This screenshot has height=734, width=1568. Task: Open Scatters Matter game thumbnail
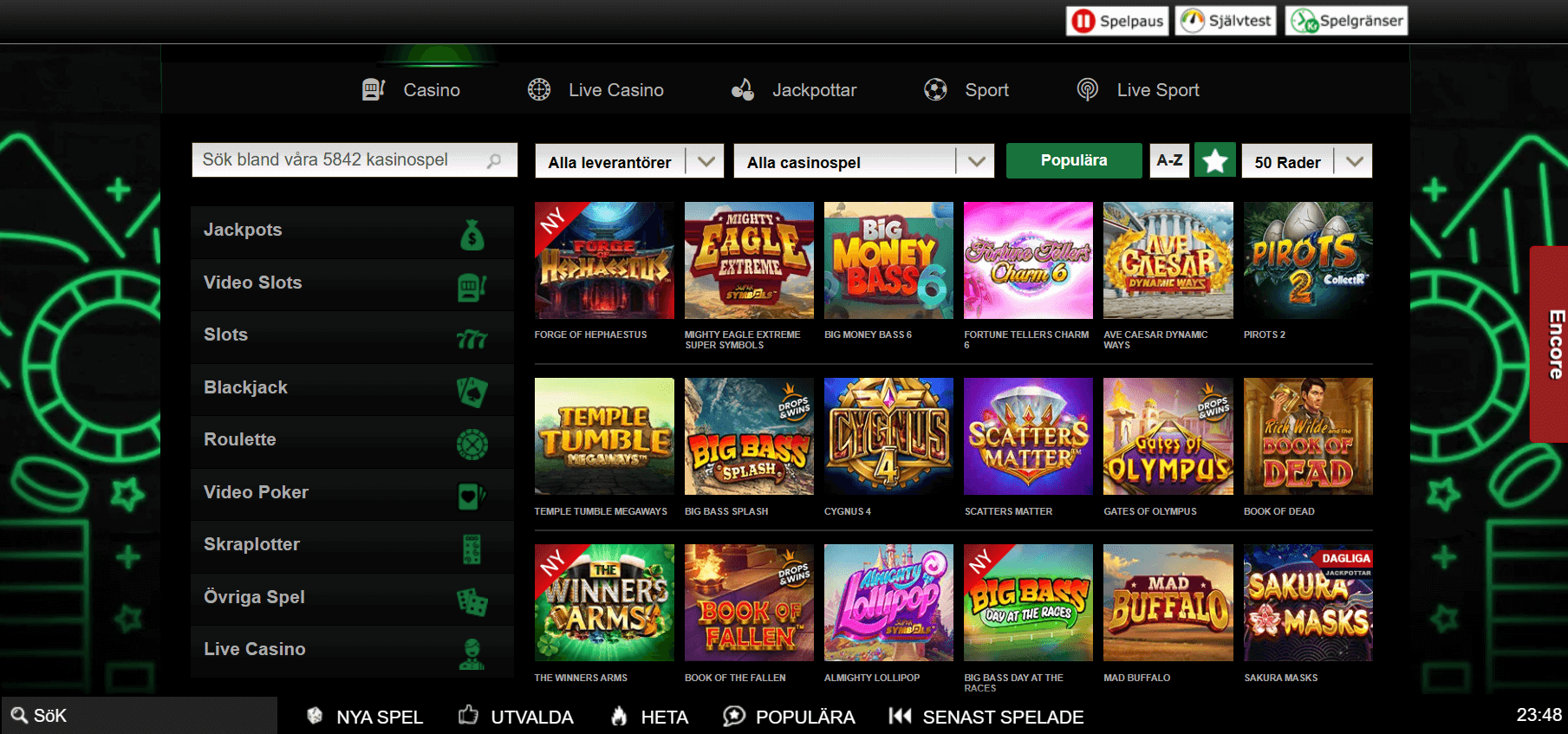click(x=1028, y=436)
